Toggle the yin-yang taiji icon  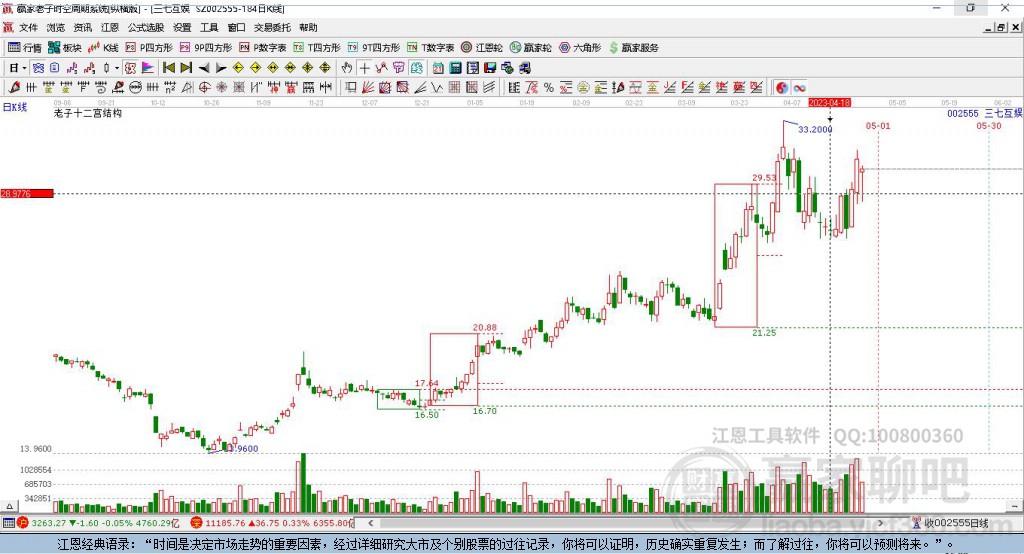pyautogui.click(x=782, y=88)
